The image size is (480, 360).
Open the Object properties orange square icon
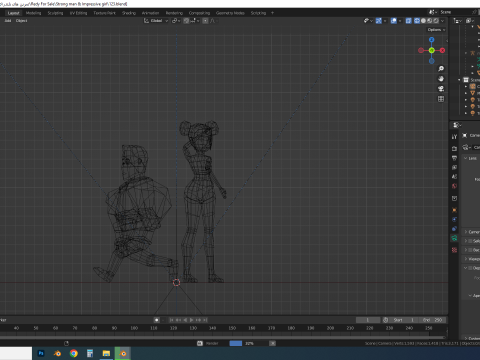(x=454, y=210)
